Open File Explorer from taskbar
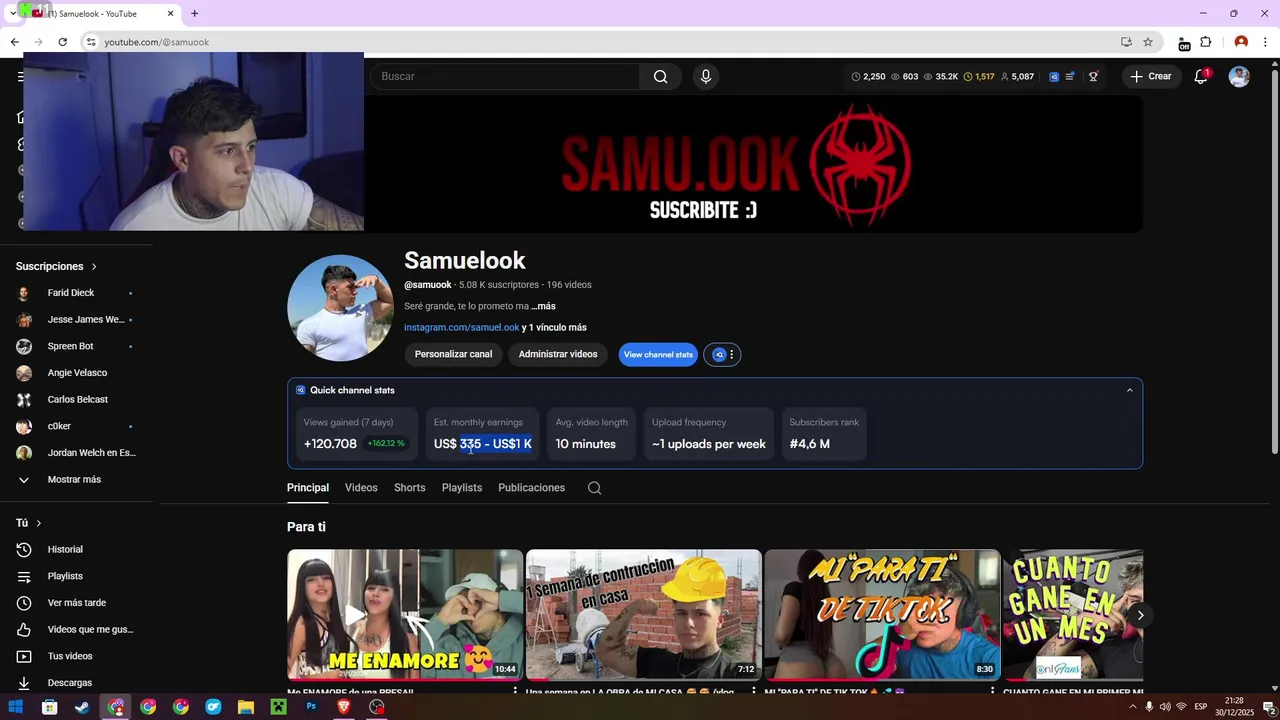This screenshot has height=720, width=1280. [x=246, y=707]
